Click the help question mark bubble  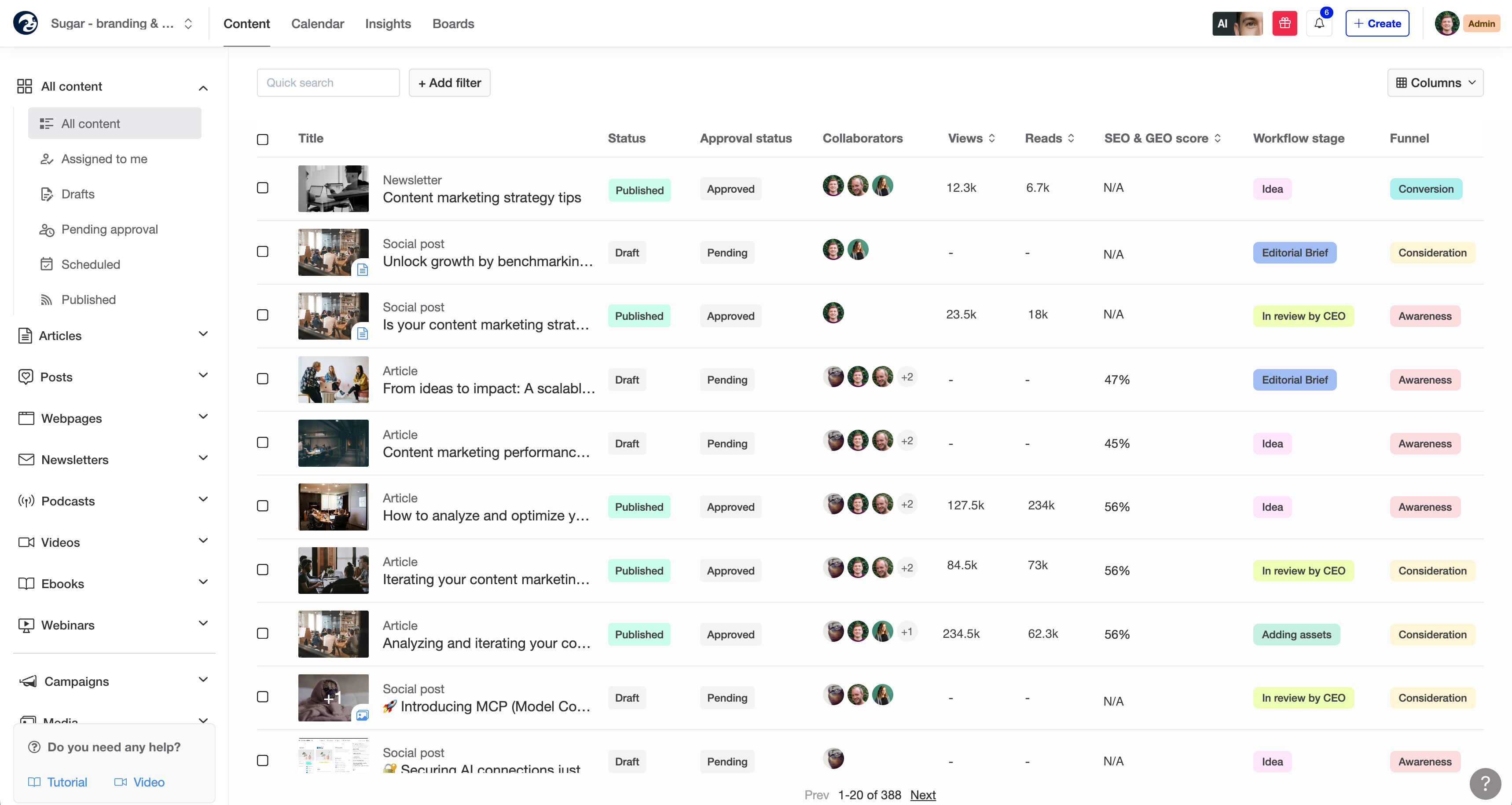click(1485, 783)
